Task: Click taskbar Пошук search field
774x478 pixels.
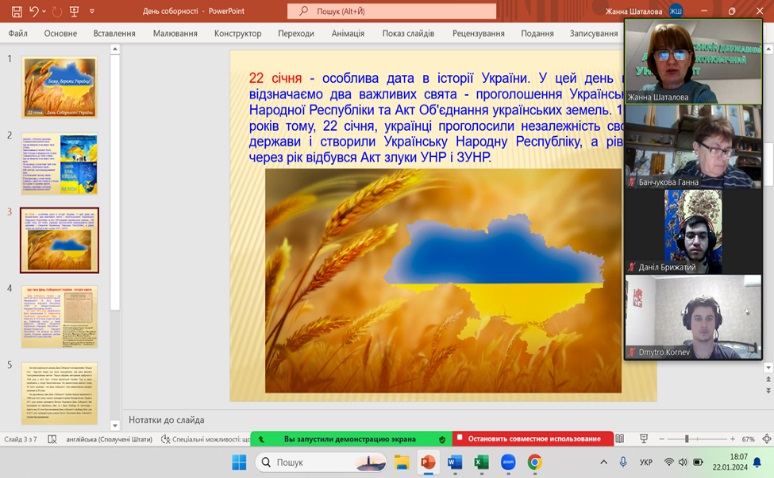Action: [x=320, y=462]
